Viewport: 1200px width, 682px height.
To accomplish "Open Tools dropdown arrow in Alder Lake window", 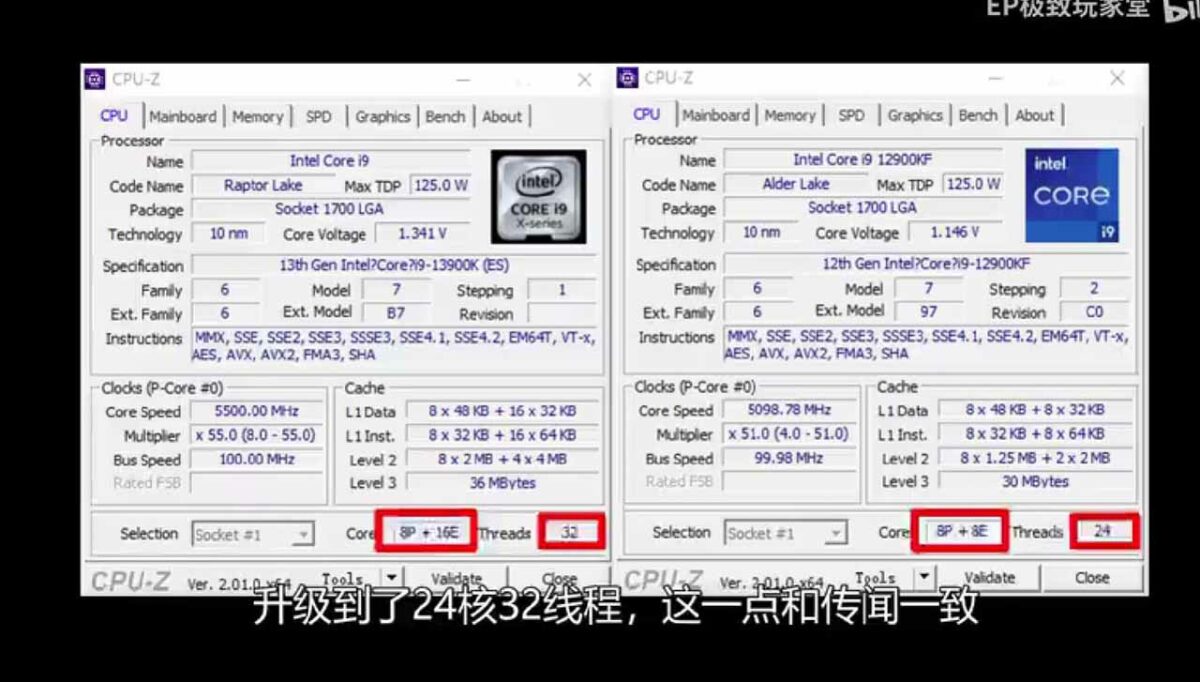I will pyautogui.click(x=925, y=577).
